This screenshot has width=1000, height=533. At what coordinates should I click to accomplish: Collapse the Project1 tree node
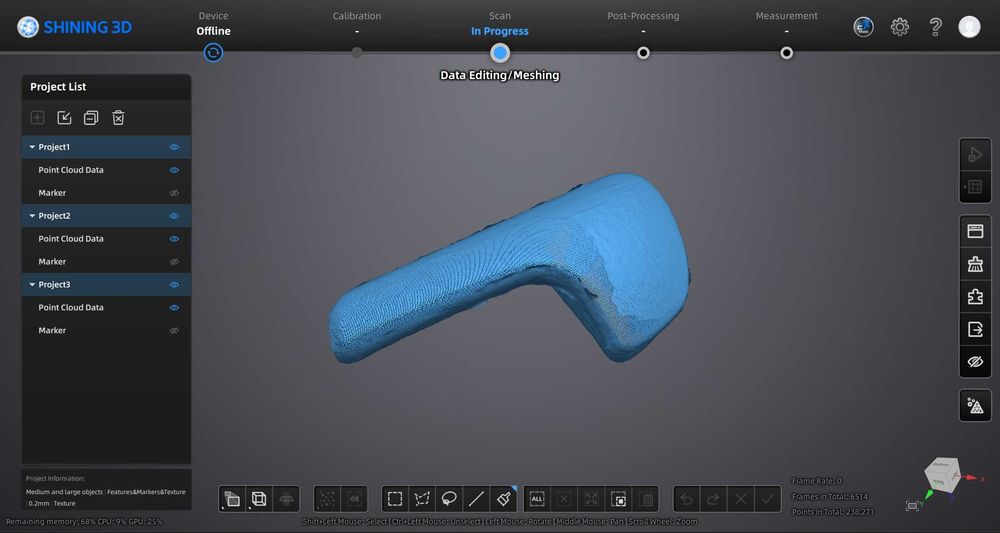point(32,147)
